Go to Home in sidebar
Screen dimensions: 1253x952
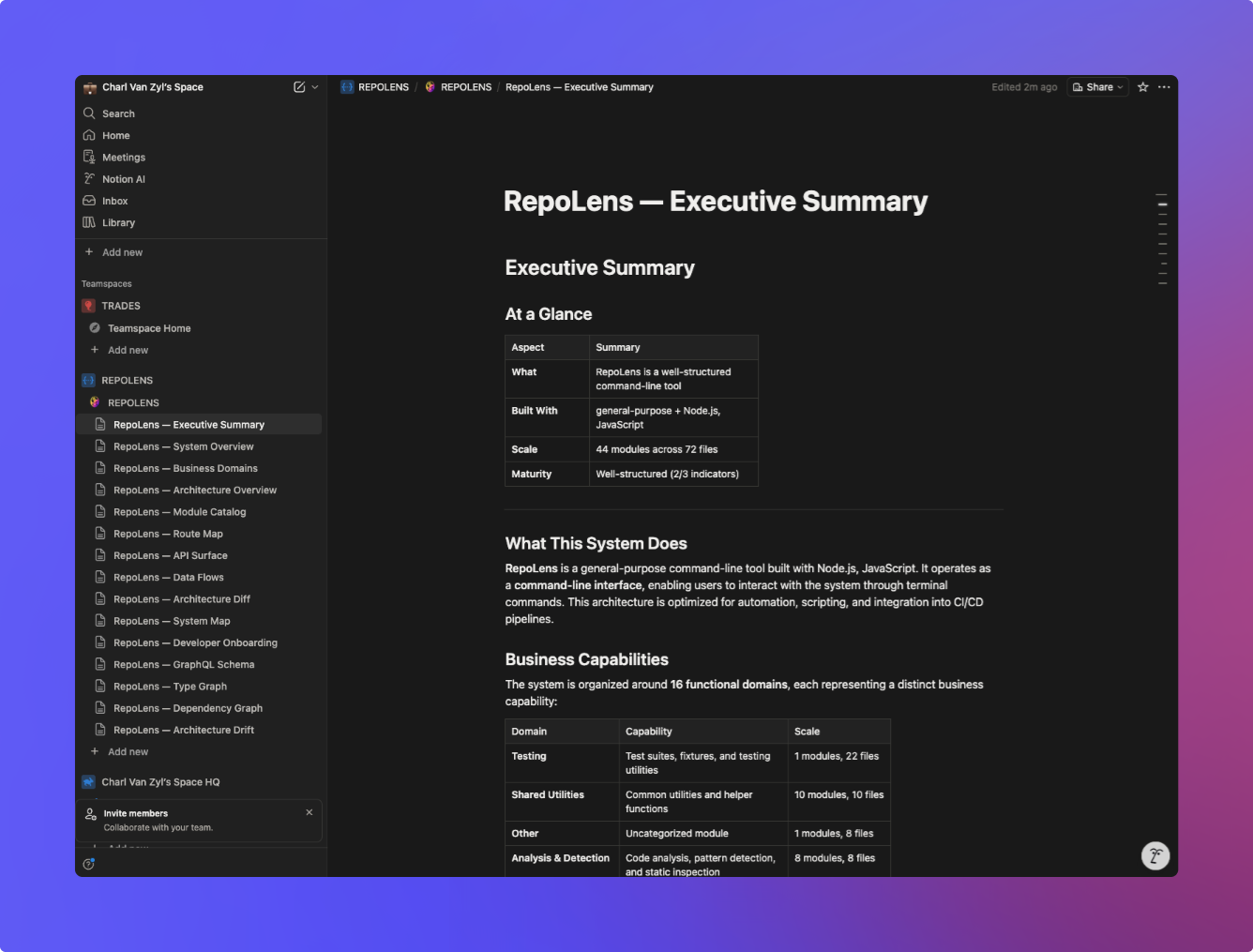[x=201, y=135]
